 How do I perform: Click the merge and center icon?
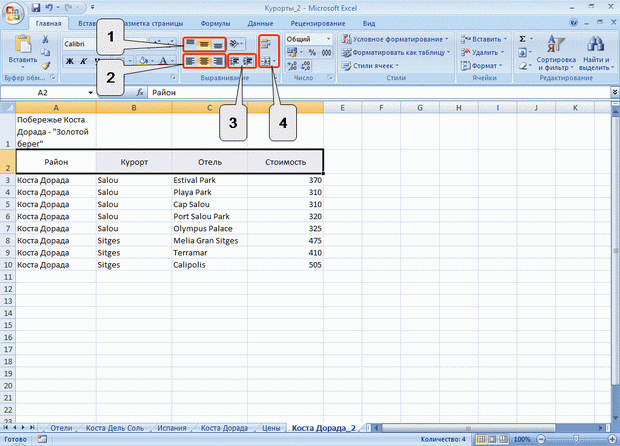[x=265, y=61]
